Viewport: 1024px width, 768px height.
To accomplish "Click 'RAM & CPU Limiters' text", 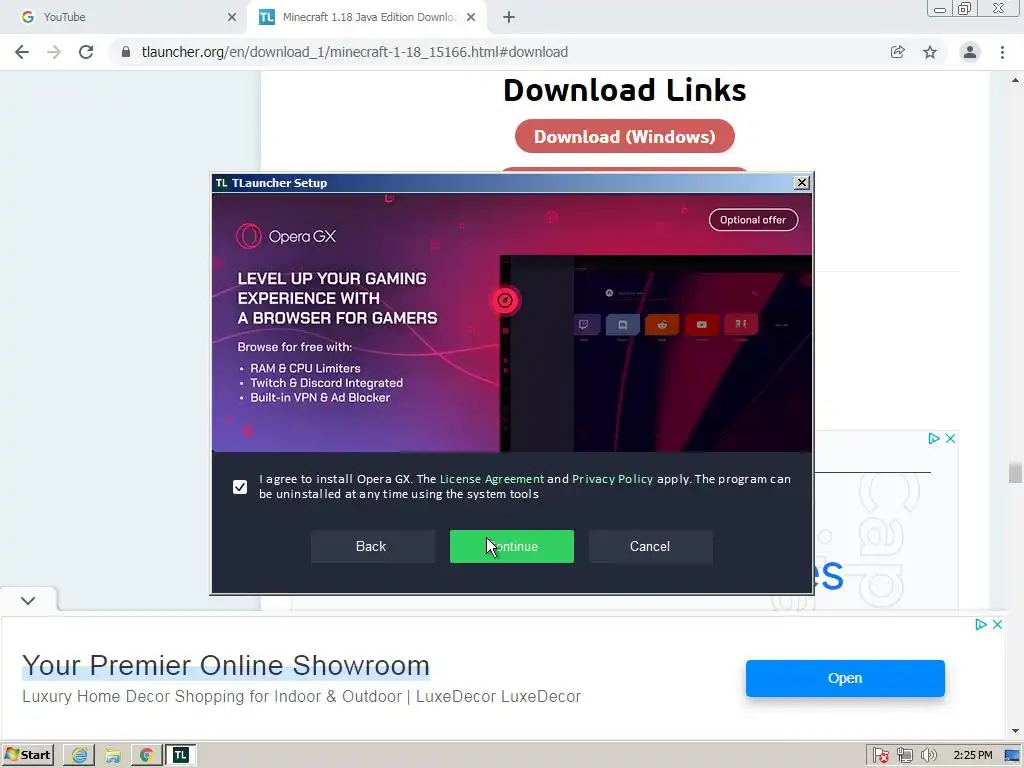I will (305, 368).
